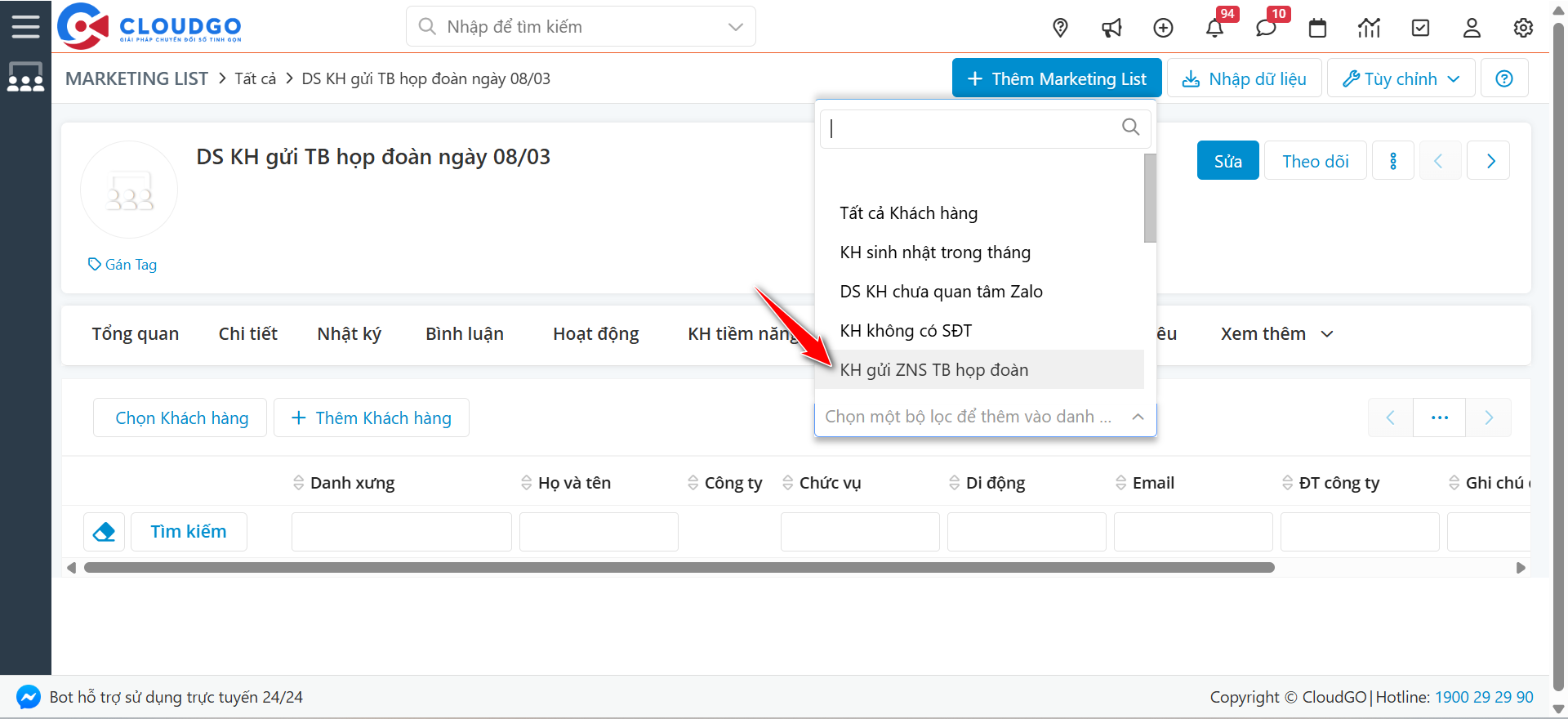Open the hamburger main menu
This screenshot has width=1568, height=719.
click(x=25, y=26)
